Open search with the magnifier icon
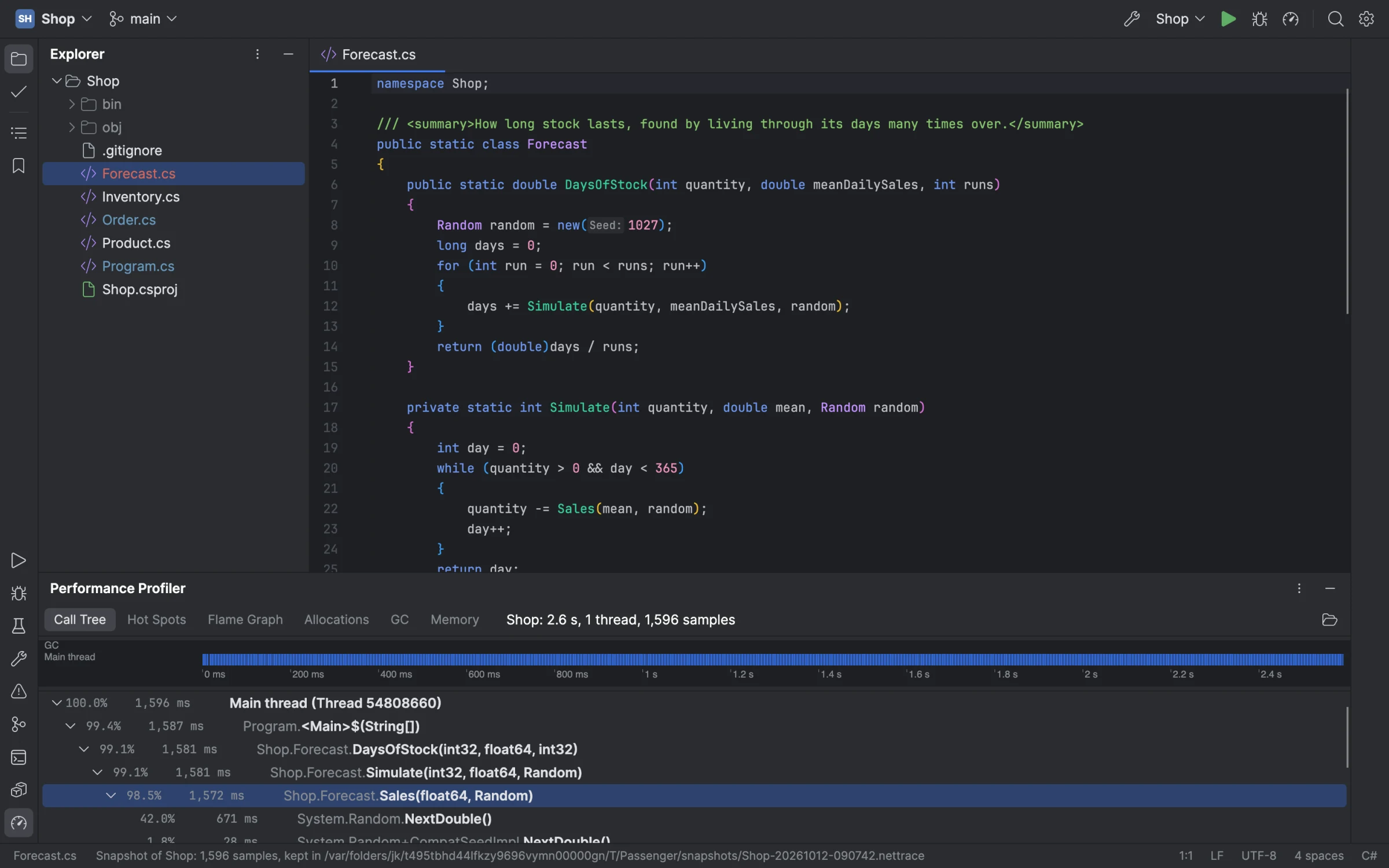 1335,19
